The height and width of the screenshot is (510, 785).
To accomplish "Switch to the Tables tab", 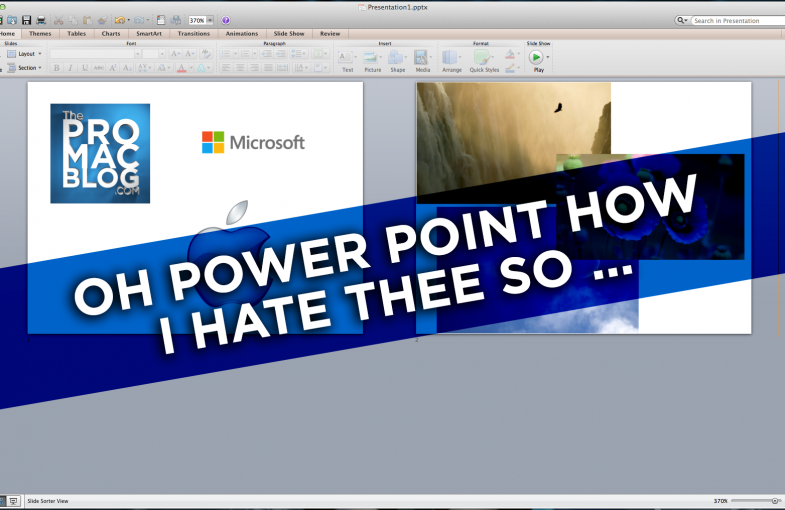I will click(77, 34).
